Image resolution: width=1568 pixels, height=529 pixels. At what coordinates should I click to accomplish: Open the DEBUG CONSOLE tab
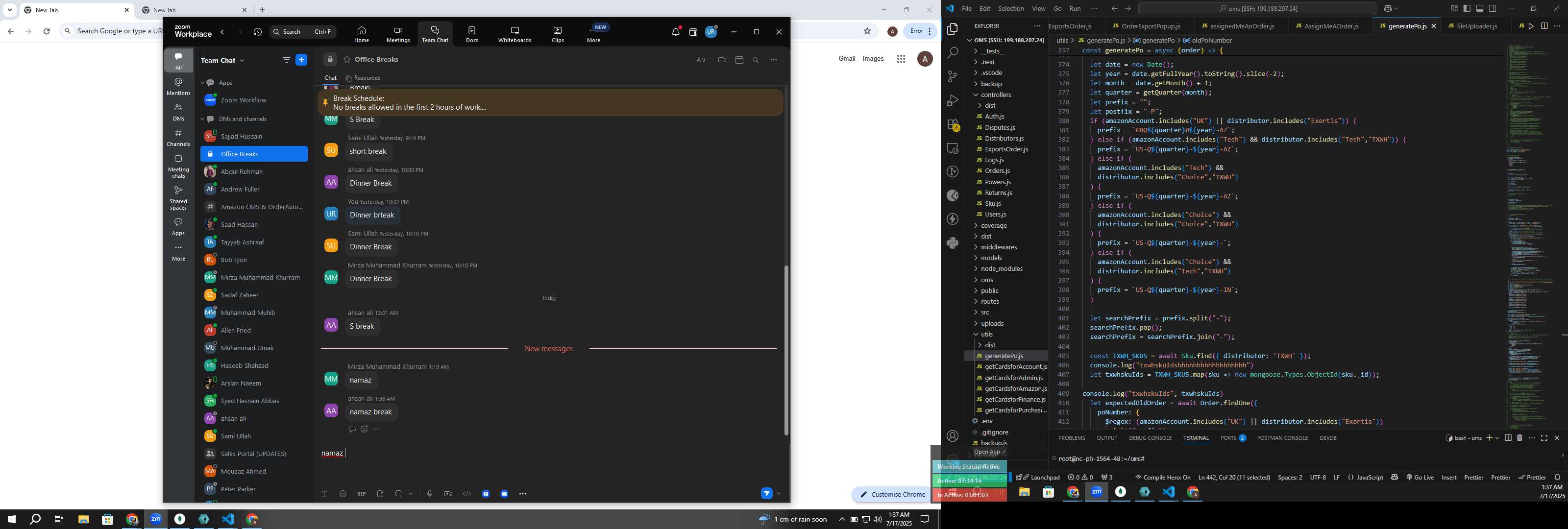[x=1150, y=438]
